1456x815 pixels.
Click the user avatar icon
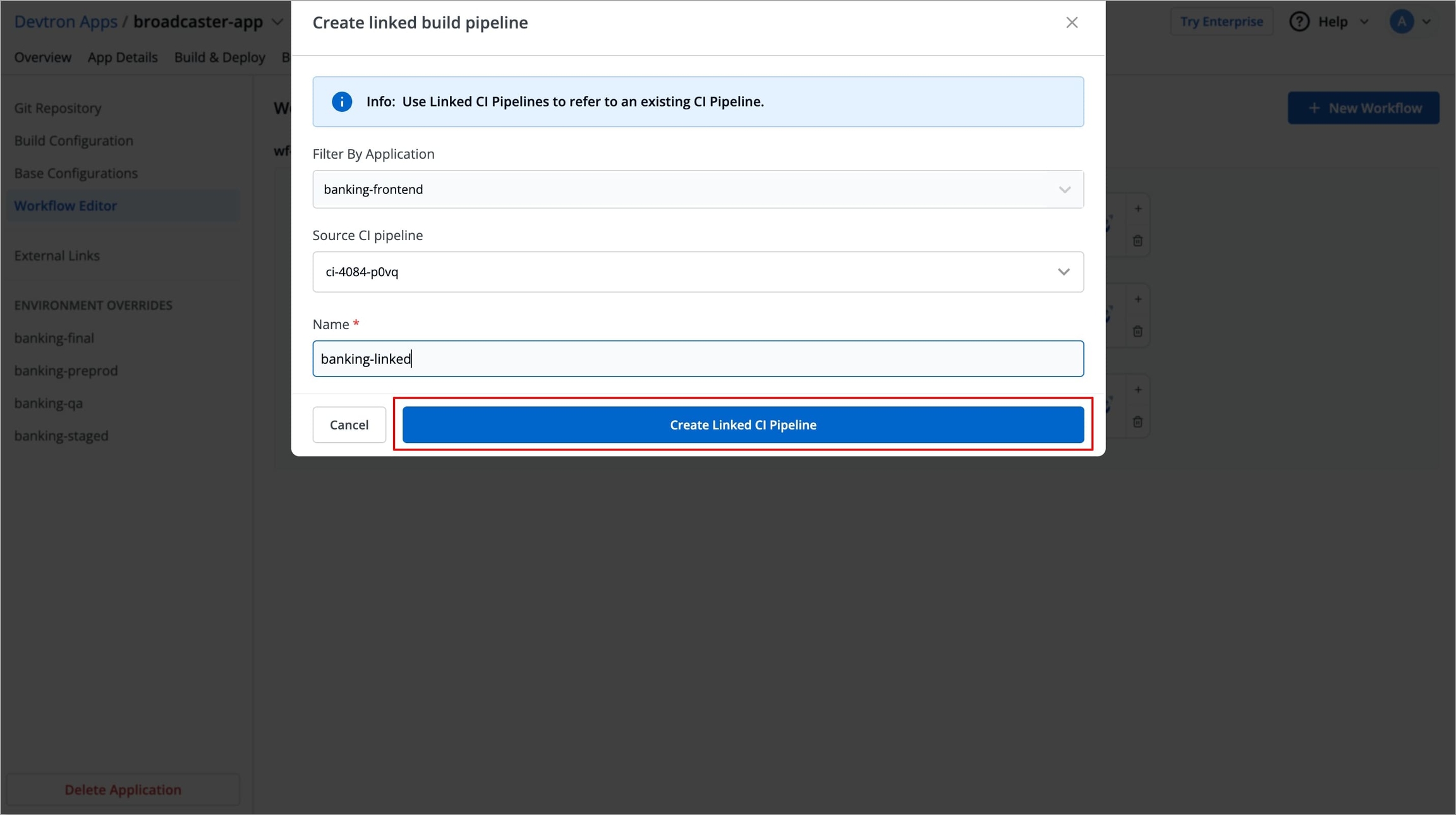point(1401,21)
